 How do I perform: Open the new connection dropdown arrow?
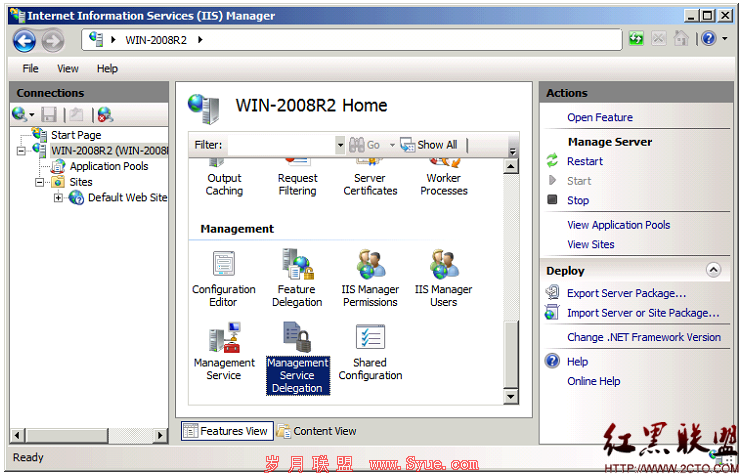point(32,115)
